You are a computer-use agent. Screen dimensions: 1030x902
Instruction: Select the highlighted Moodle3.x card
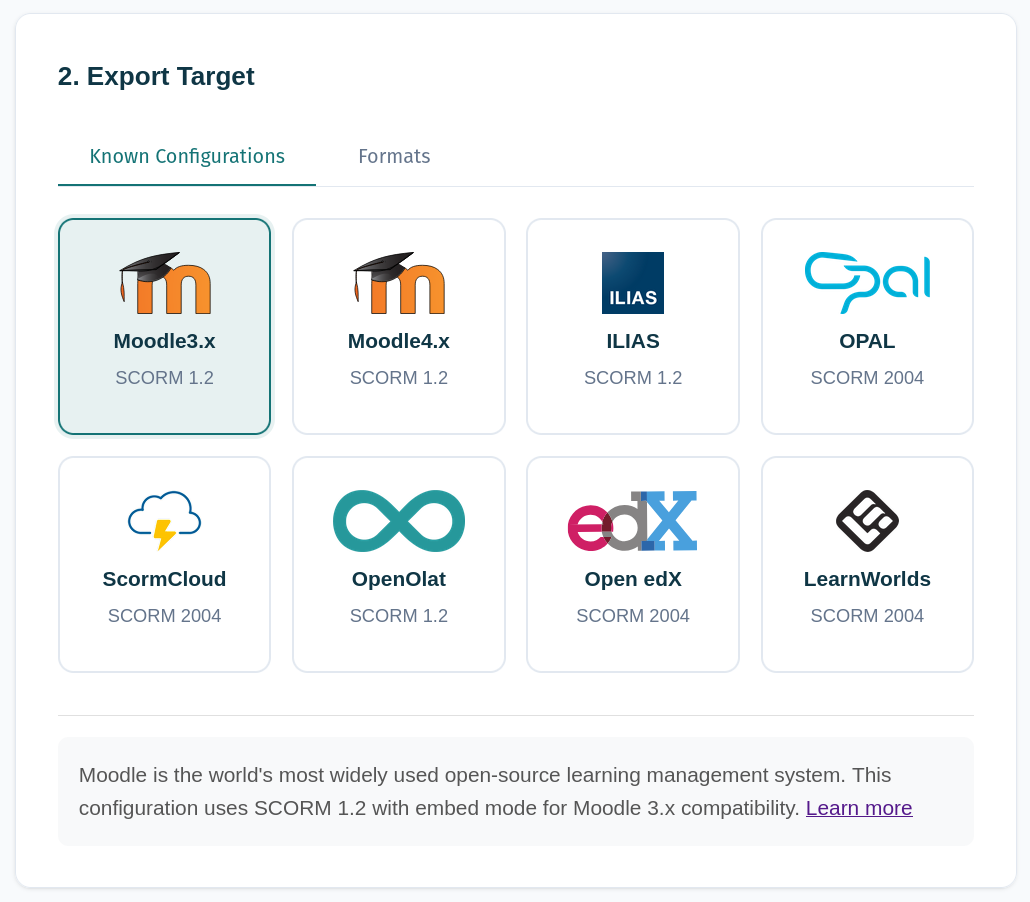coord(164,326)
